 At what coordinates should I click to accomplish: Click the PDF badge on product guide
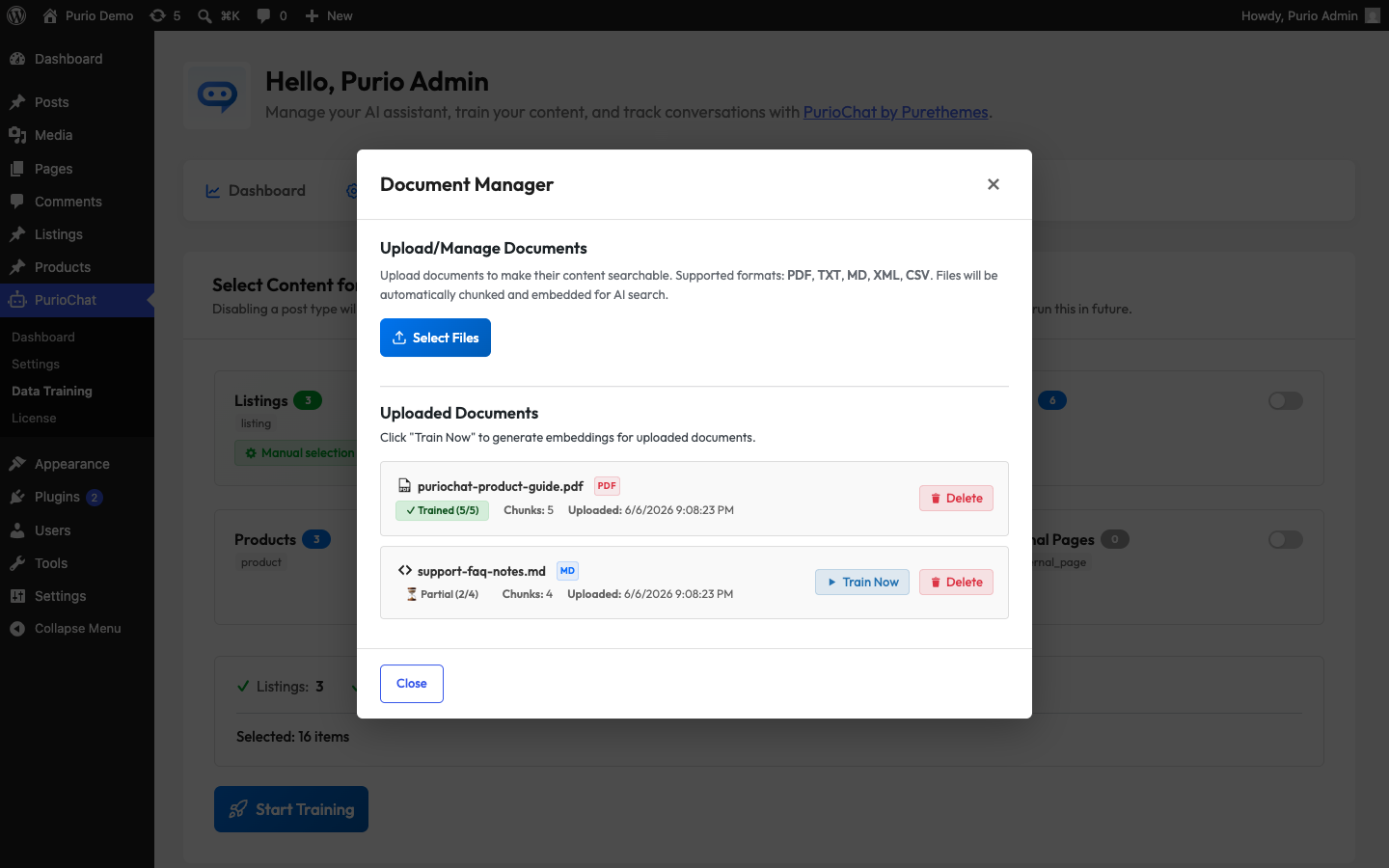coord(607,486)
